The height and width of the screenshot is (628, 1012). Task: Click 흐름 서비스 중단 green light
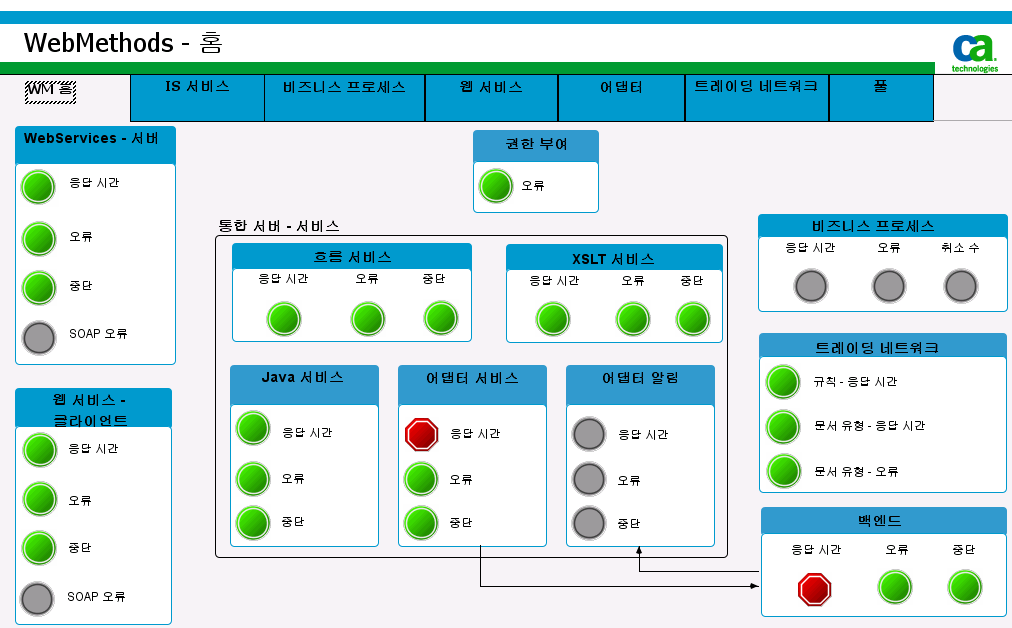point(441,318)
